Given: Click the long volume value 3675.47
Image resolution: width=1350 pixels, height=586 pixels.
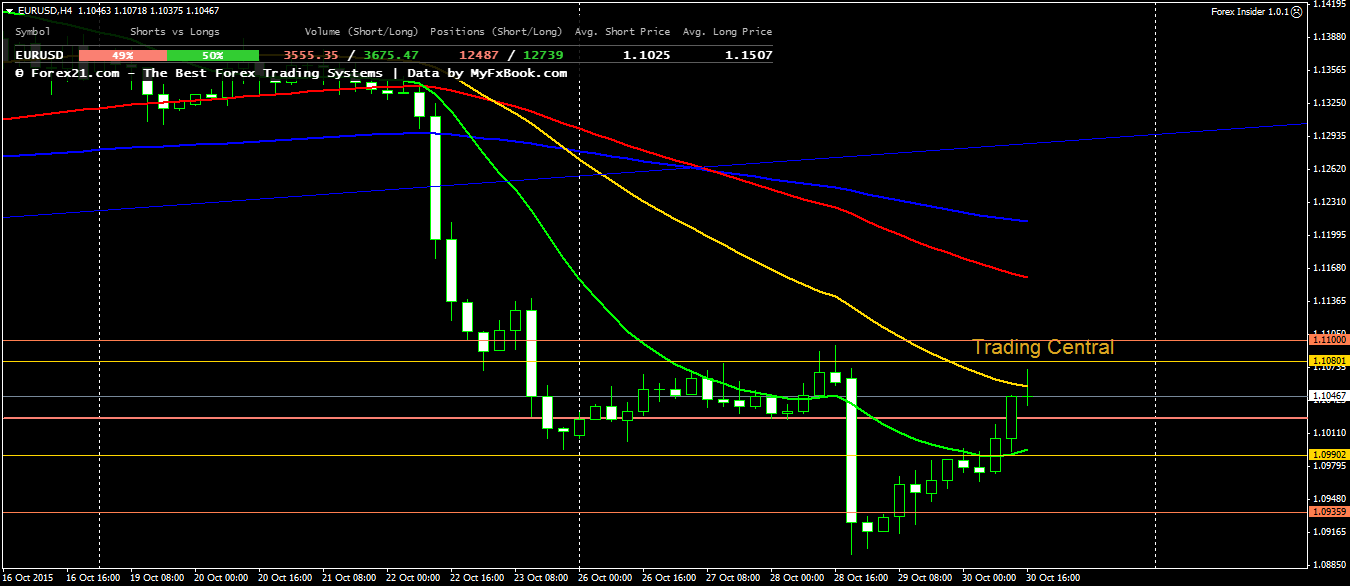Looking at the screenshot, I should click(390, 56).
